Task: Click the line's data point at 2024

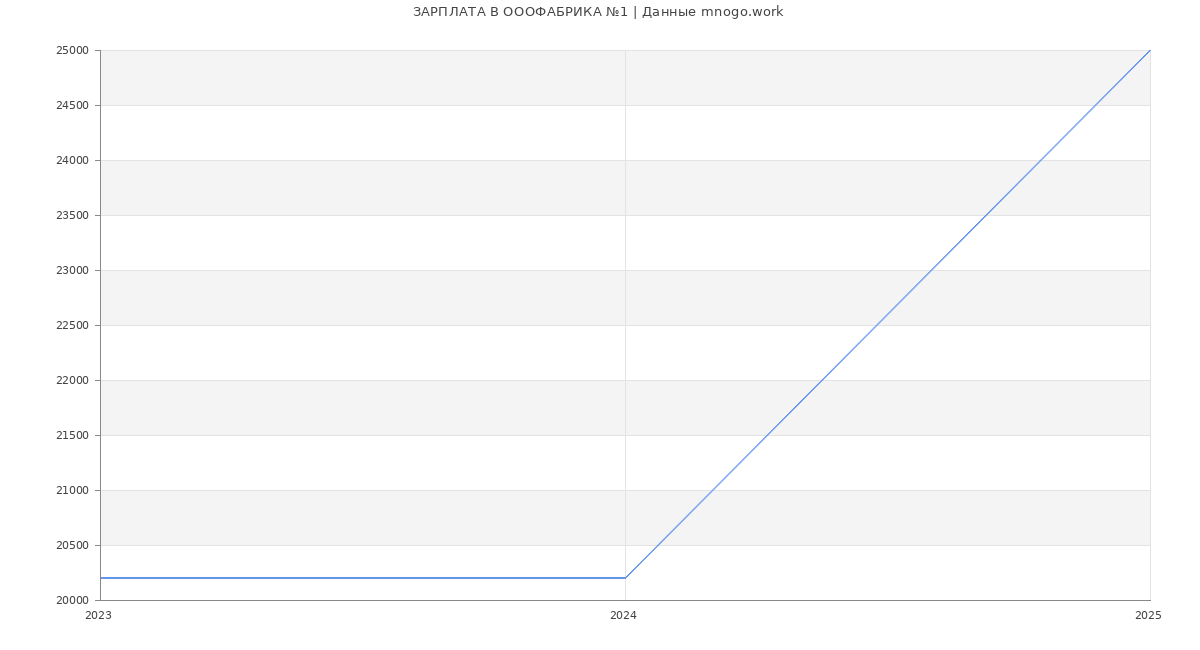Action: [625, 578]
